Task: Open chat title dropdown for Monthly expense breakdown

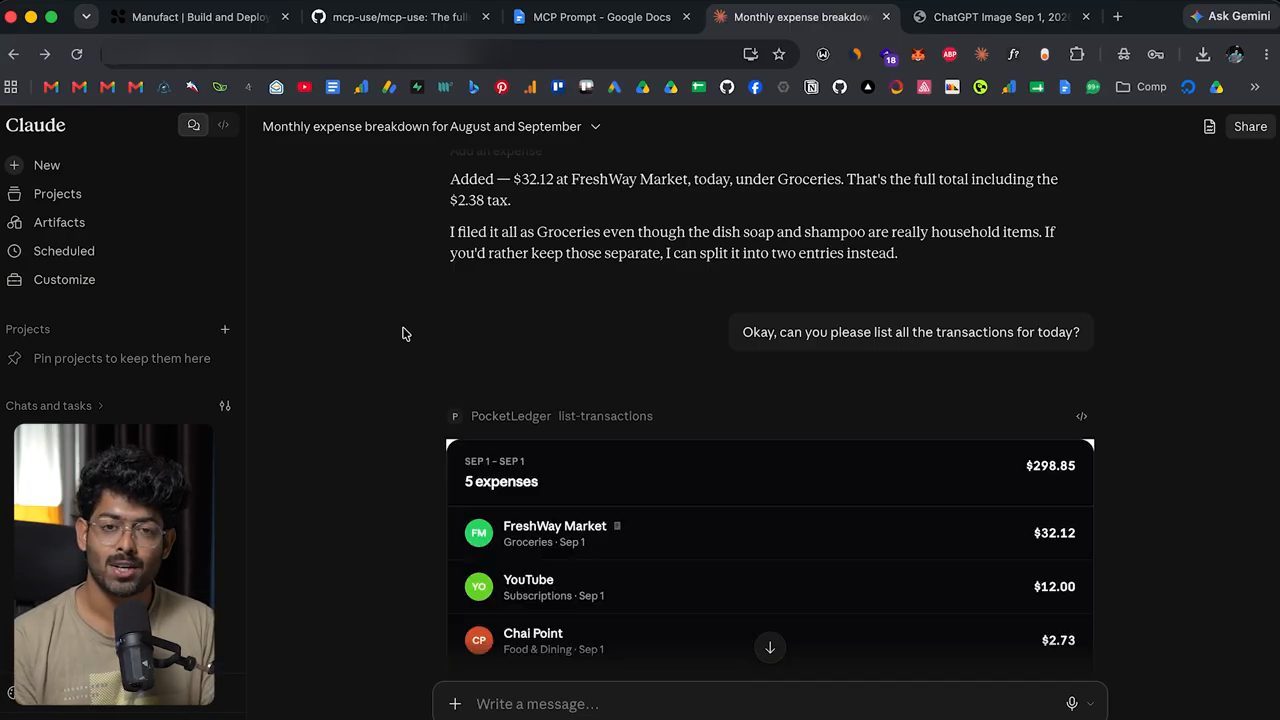Action: coord(596,127)
